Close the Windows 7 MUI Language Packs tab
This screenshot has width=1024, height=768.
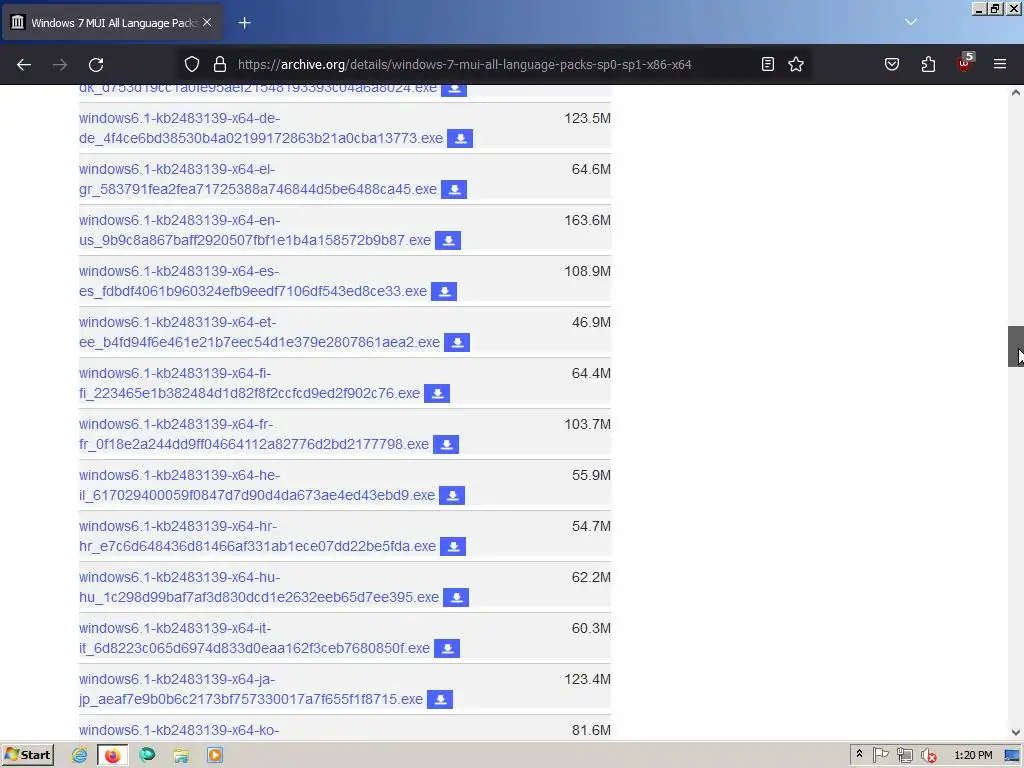[207, 22]
